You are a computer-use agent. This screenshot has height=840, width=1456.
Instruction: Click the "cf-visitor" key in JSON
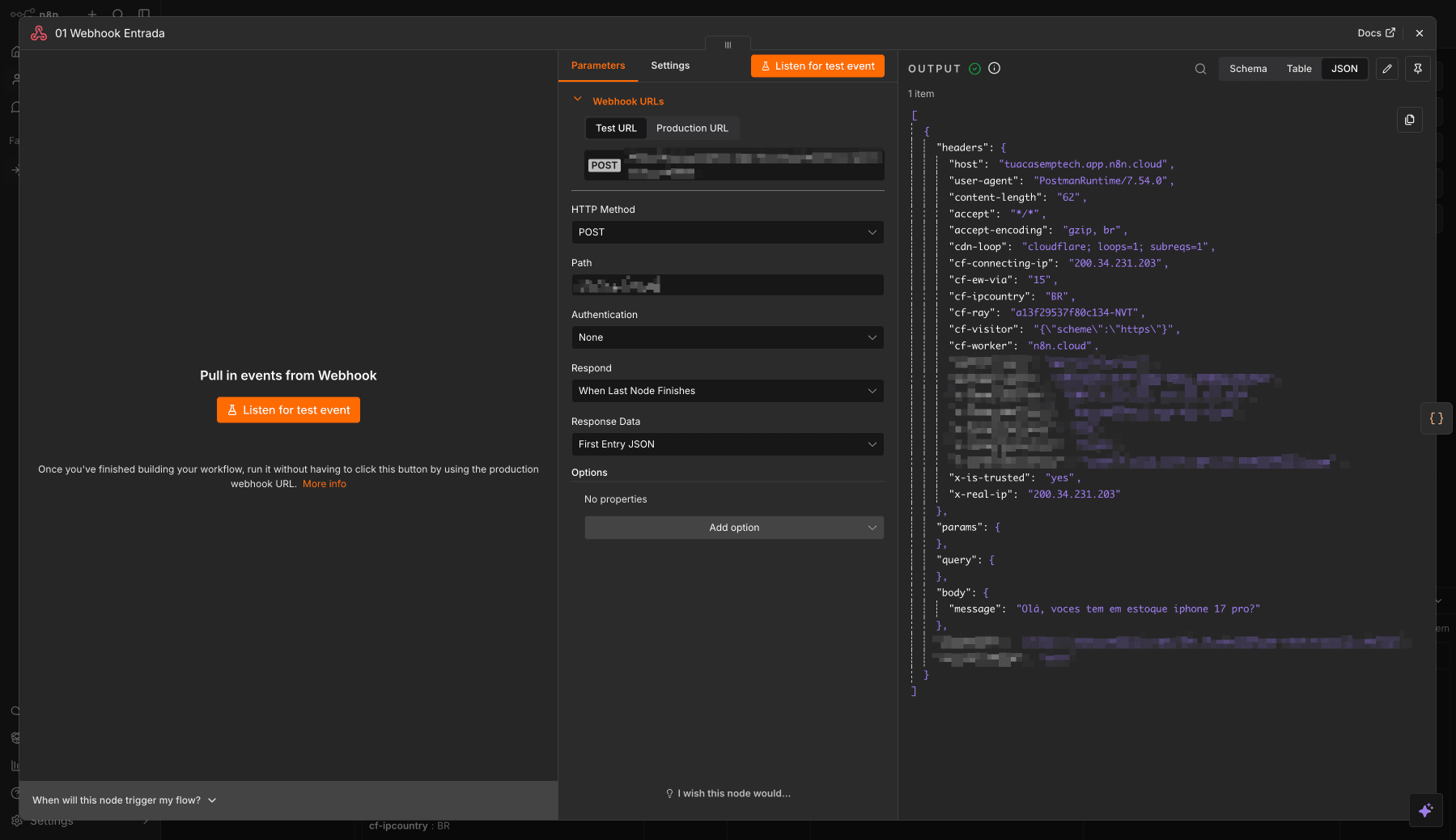[987, 329]
